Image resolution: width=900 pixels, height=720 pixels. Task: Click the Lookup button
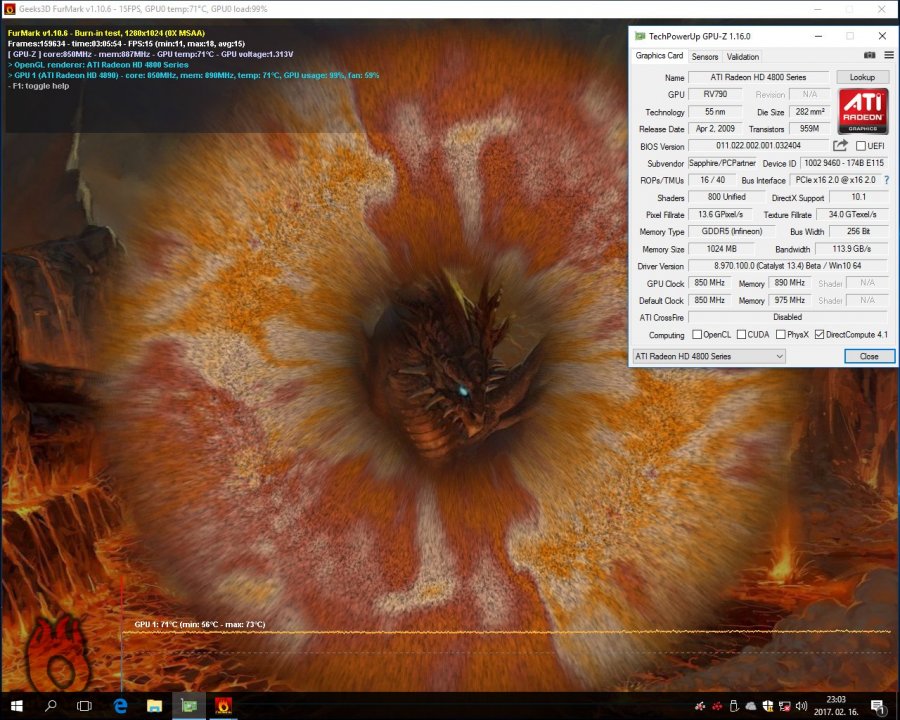click(862, 77)
